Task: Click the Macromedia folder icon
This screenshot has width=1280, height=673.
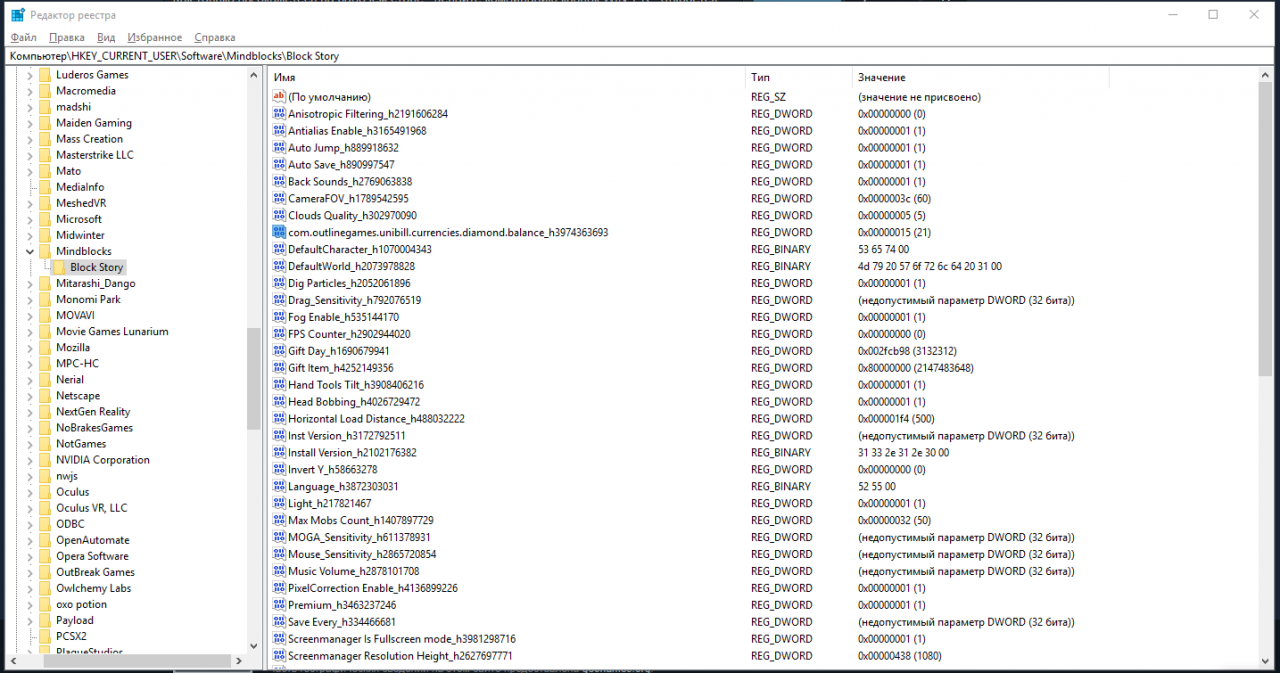Action: pyautogui.click(x=44, y=91)
